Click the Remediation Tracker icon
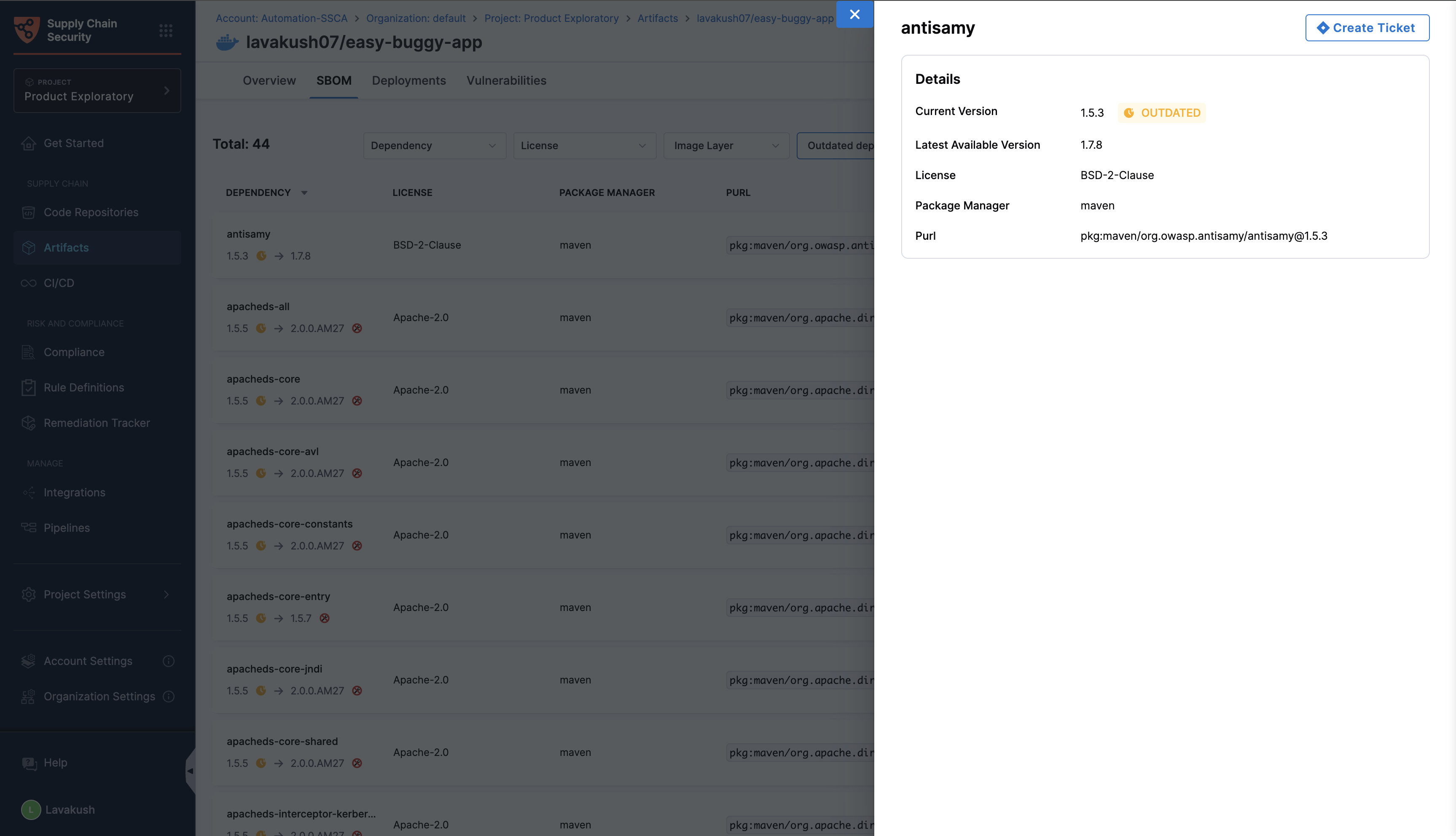 point(29,423)
